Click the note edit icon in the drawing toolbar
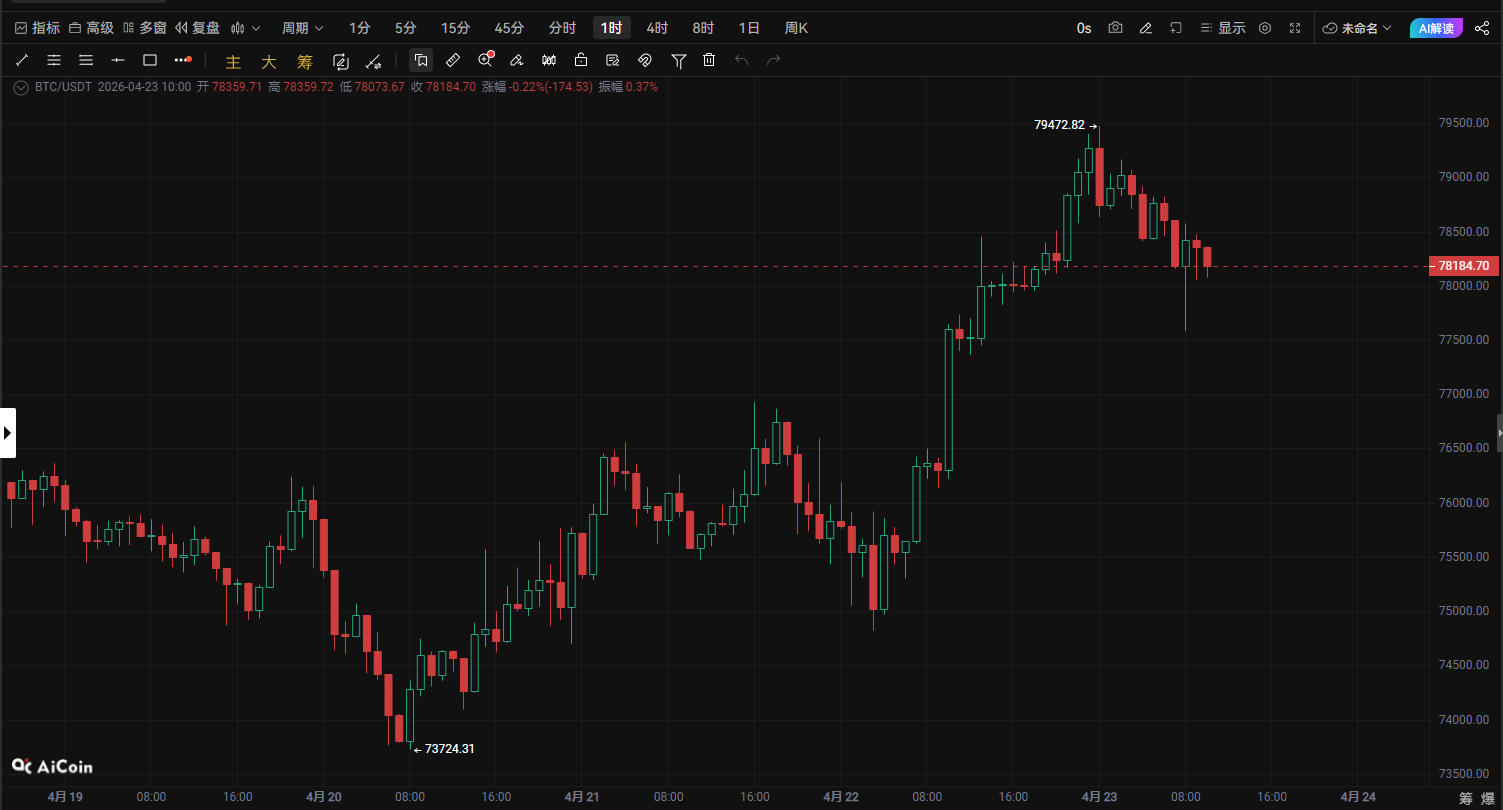Image resolution: width=1503 pixels, height=810 pixels. (613, 60)
